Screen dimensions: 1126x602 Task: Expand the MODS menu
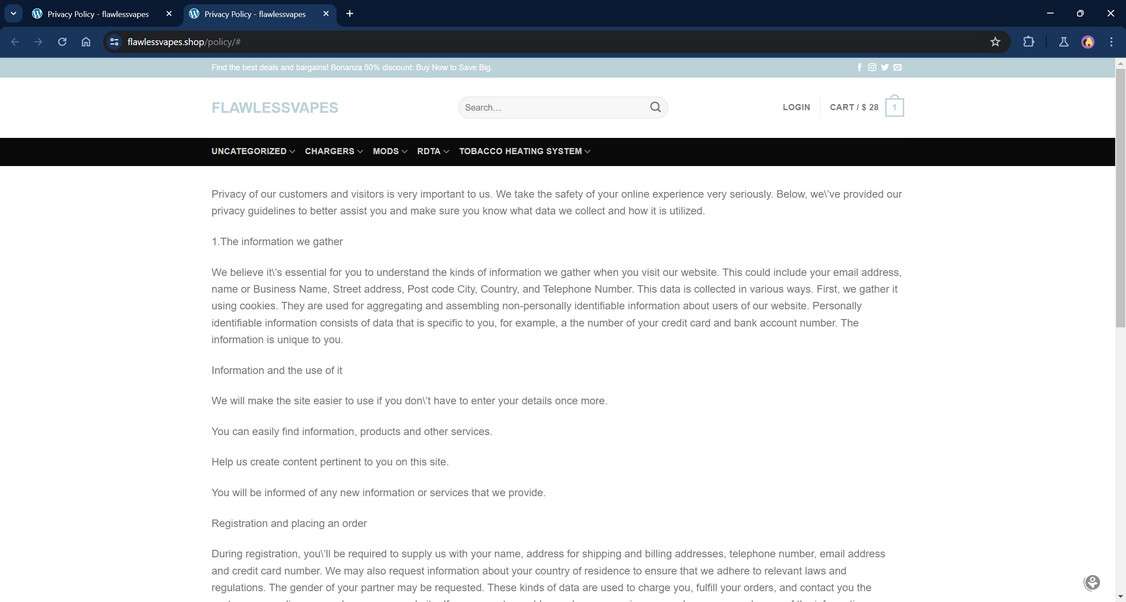[x=390, y=152]
